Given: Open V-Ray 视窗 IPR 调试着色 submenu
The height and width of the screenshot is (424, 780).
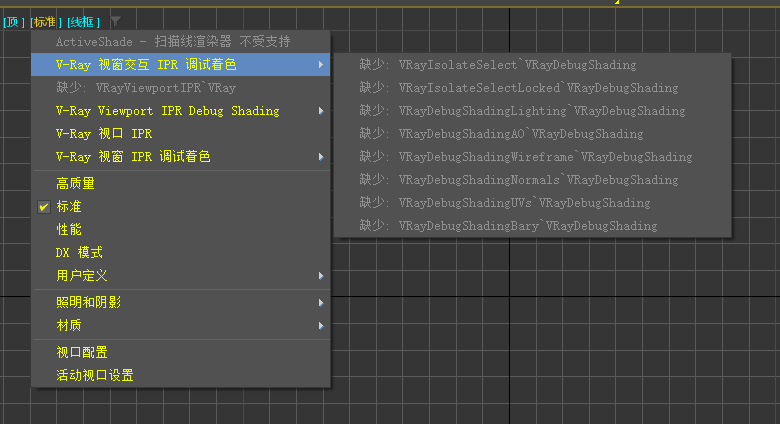Looking at the screenshot, I should point(181,157).
